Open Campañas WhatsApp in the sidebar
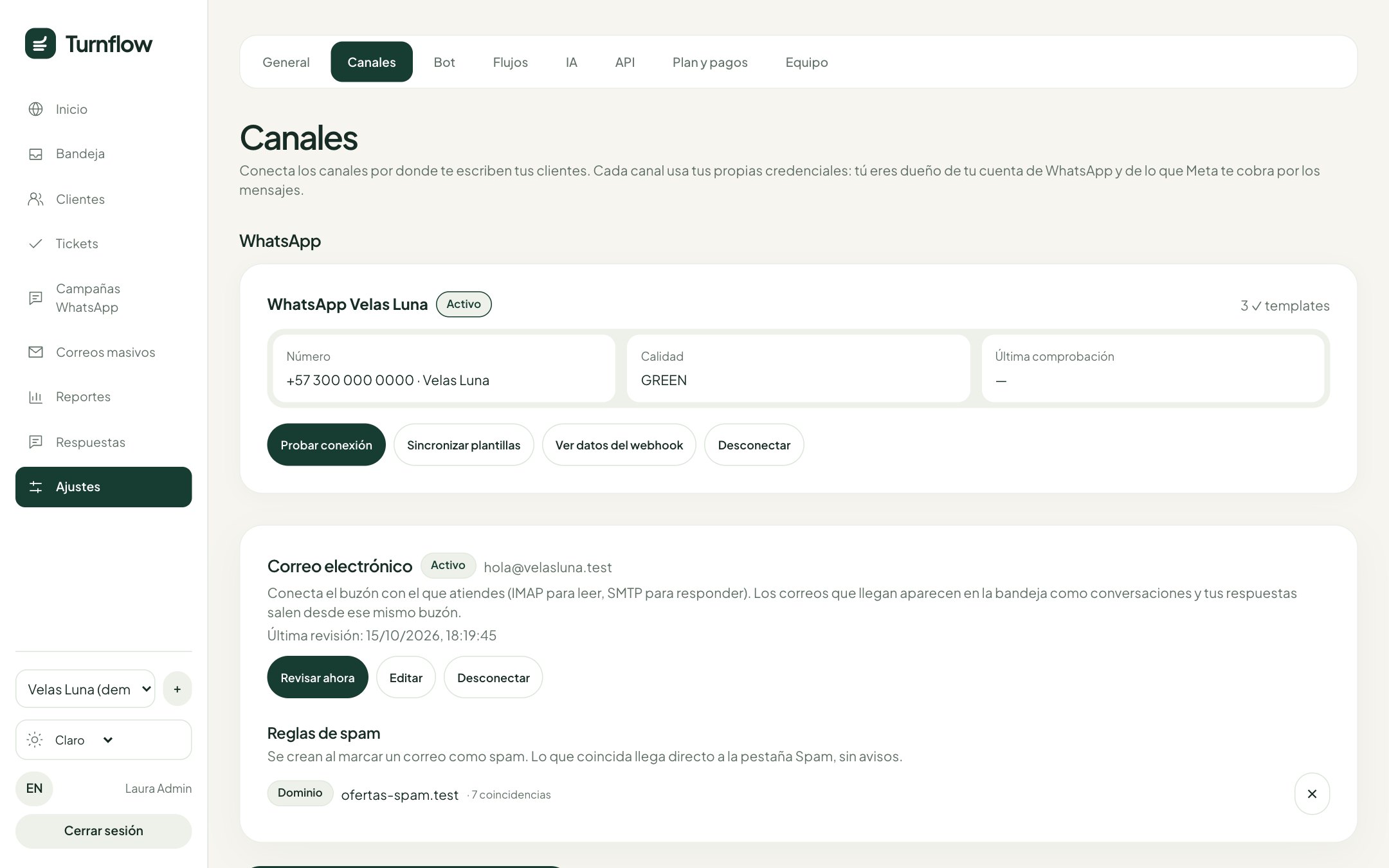1389x868 pixels. click(x=104, y=298)
